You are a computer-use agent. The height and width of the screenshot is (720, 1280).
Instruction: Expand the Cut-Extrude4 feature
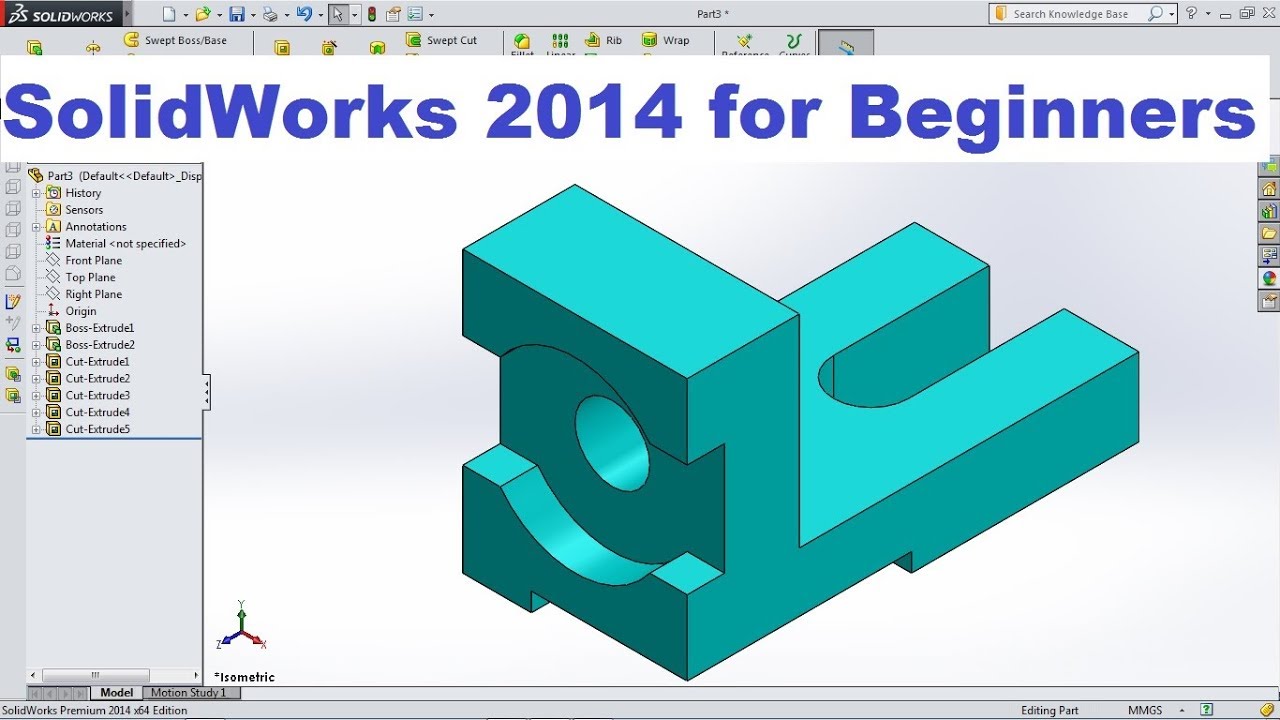36,413
